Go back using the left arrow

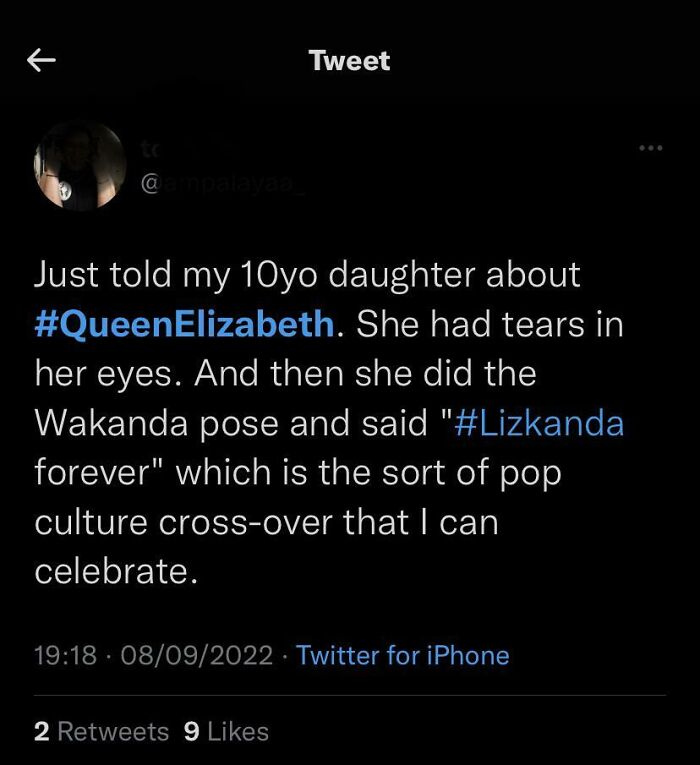[x=40, y=61]
